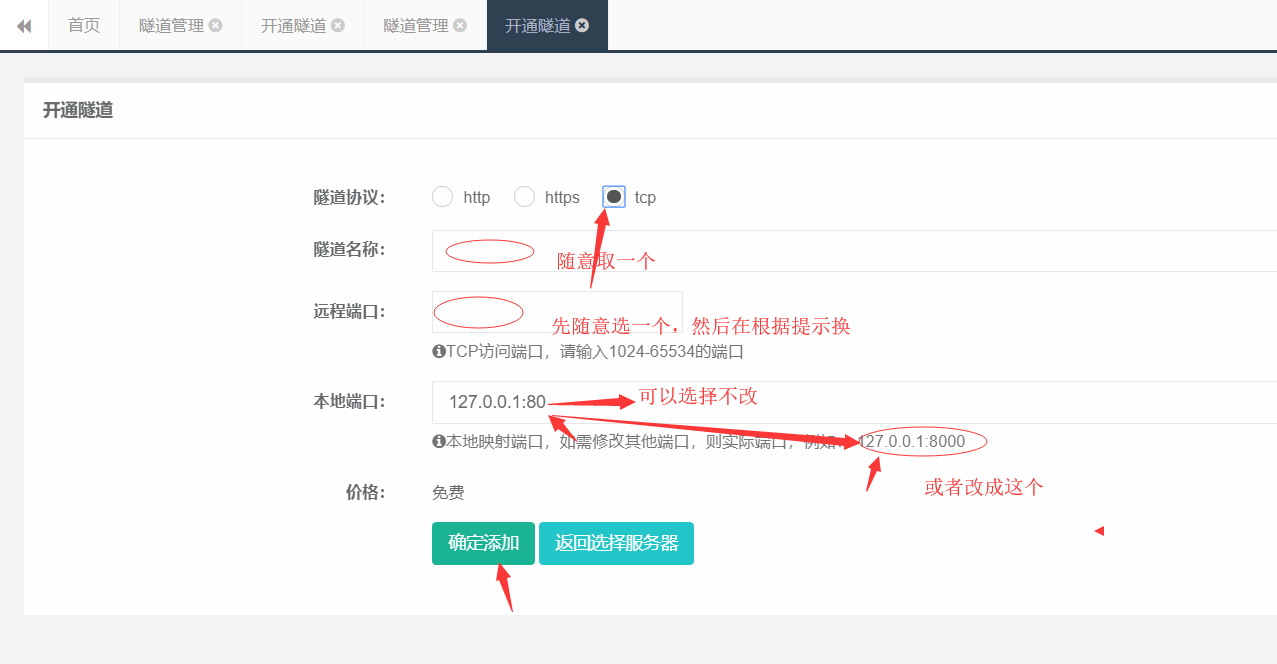
Task: Close the first 开通隧道 tab
Action: pyautogui.click(x=338, y=26)
